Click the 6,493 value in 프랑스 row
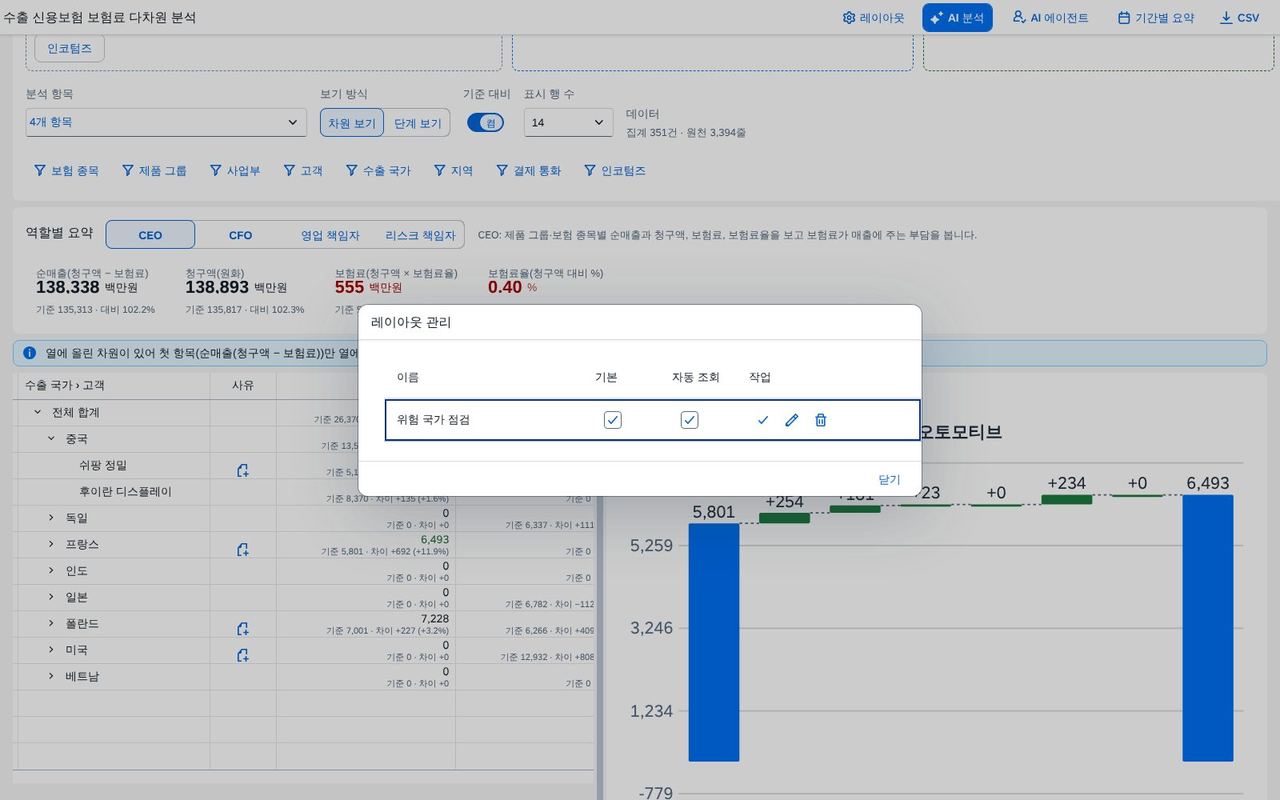The height and width of the screenshot is (800, 1280). pyautogui.click(x=435, y=539)
